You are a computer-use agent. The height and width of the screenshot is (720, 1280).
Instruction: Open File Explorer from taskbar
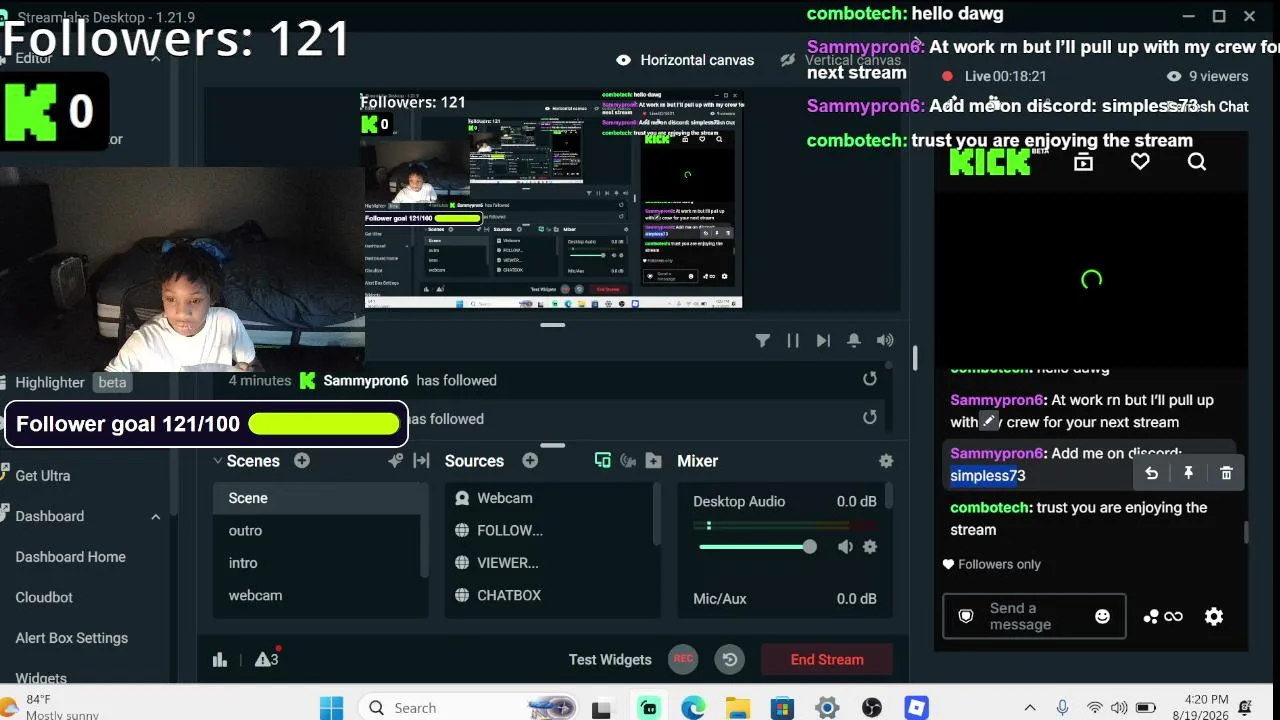coord(738,708)
